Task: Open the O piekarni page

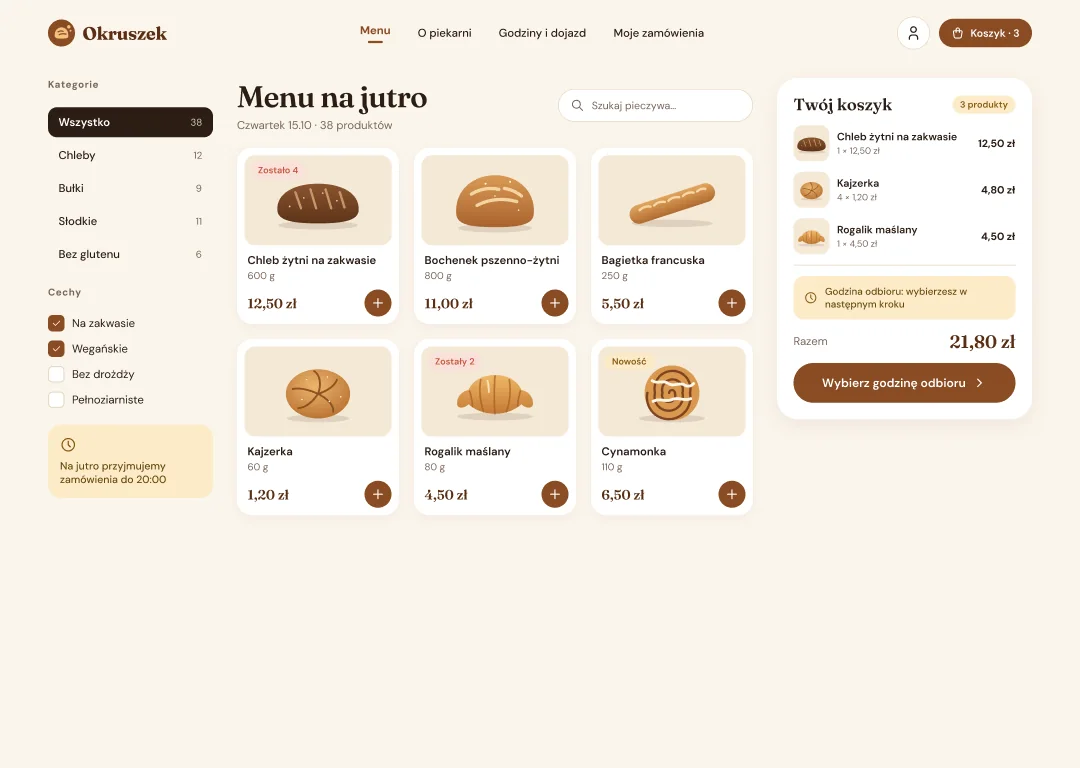Action: coord(444,33)
